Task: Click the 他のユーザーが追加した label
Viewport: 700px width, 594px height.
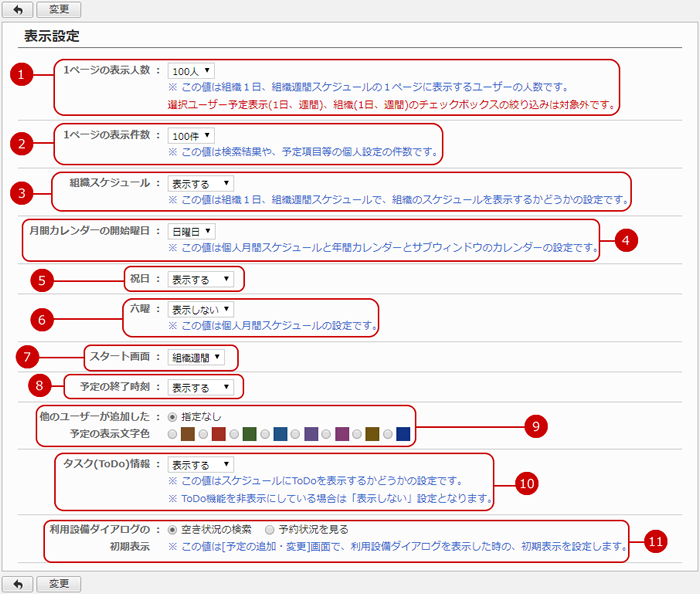Action: click(95, 416)
